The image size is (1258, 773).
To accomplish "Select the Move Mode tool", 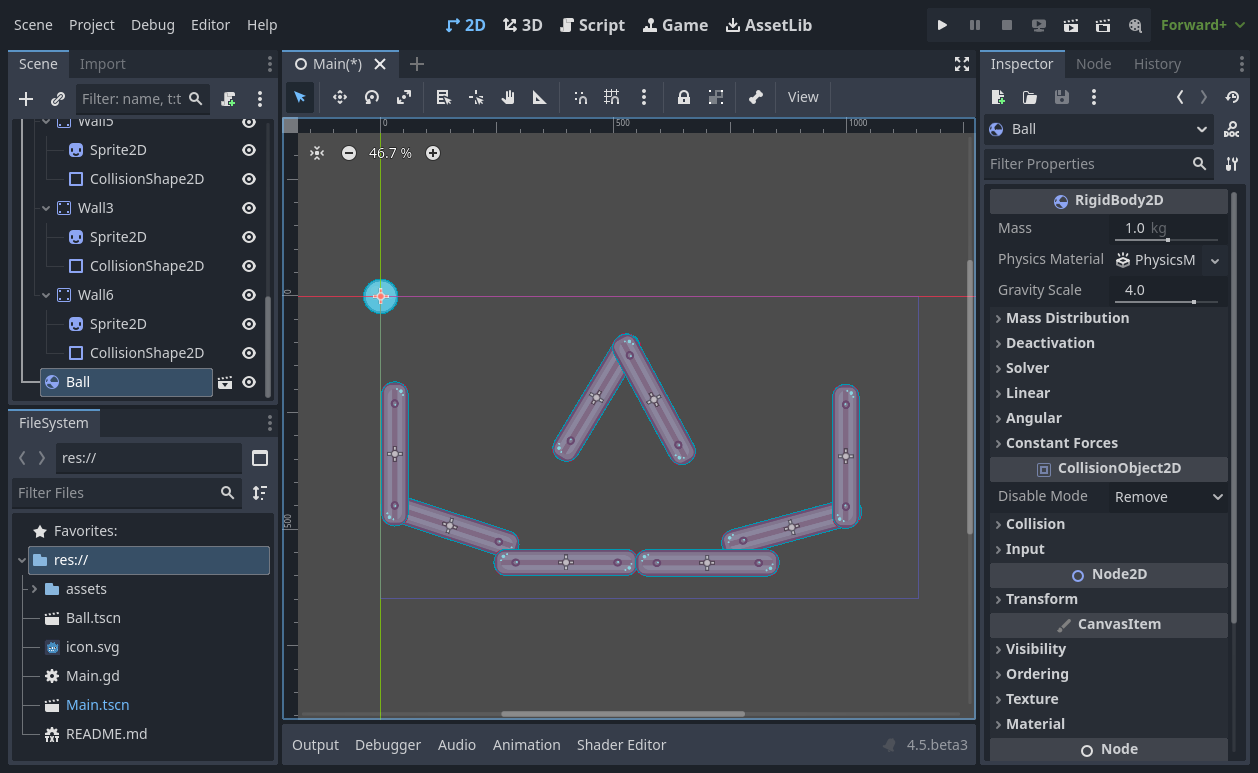I will [x=339, y=97].
